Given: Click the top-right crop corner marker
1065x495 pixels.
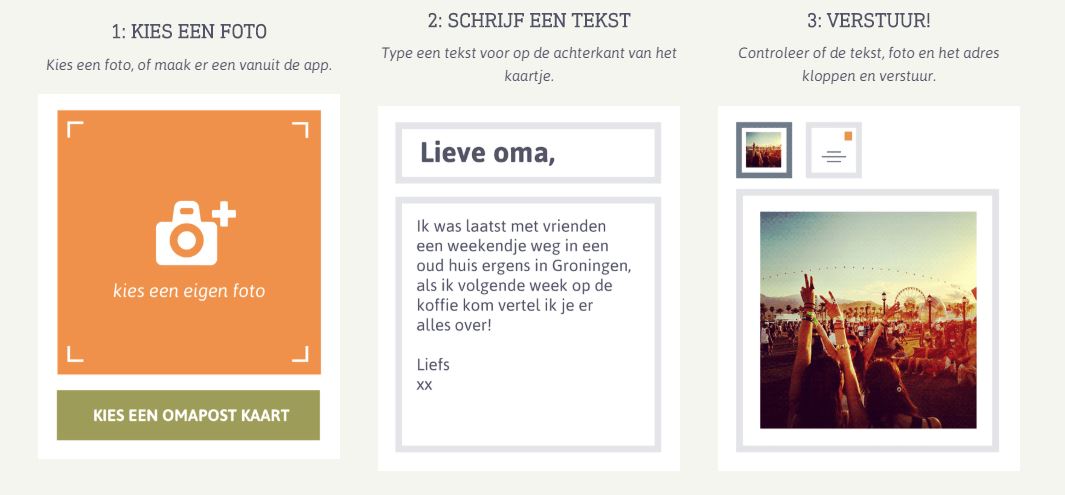Looking at the screenshot, I should click(x=300, y=129).
